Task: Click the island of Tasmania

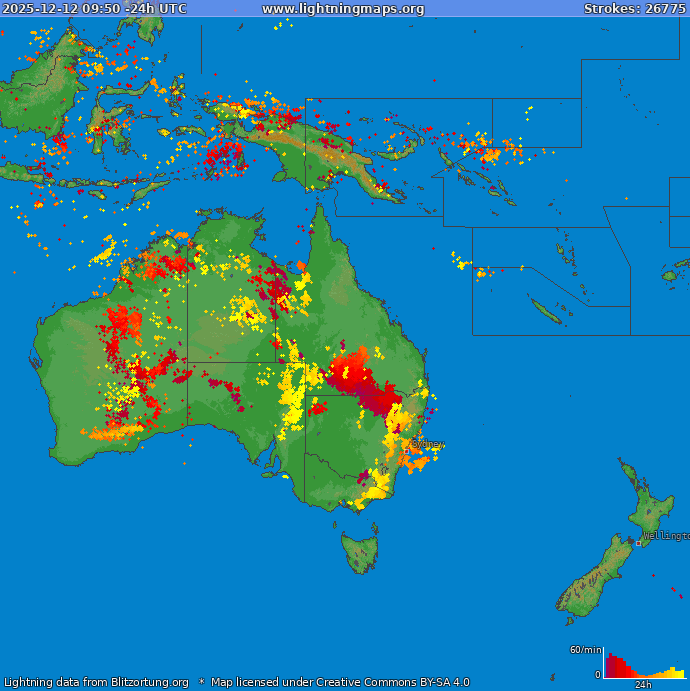Action: click(360, 552)
